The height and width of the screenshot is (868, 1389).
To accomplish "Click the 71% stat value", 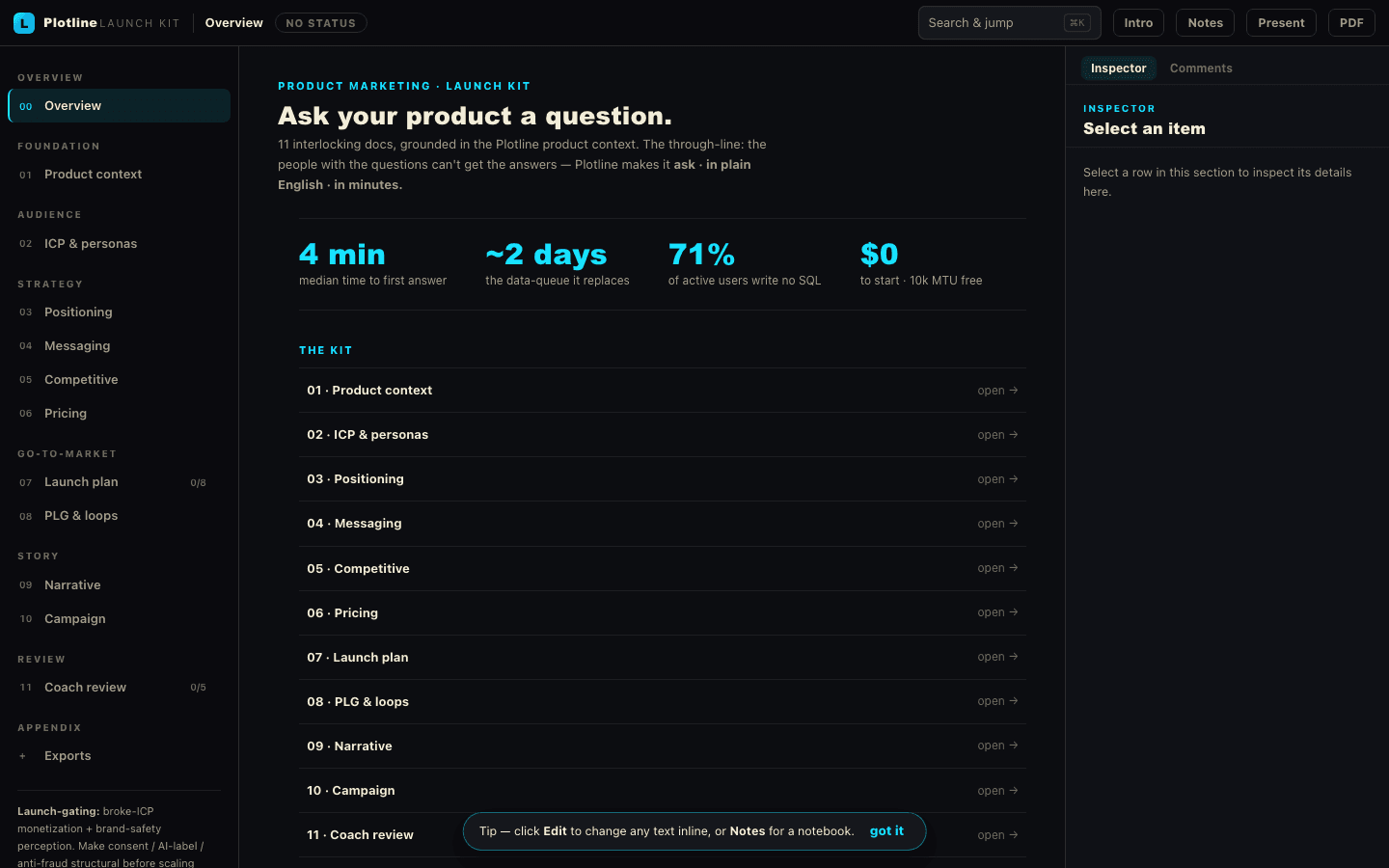I will point(701,255).
